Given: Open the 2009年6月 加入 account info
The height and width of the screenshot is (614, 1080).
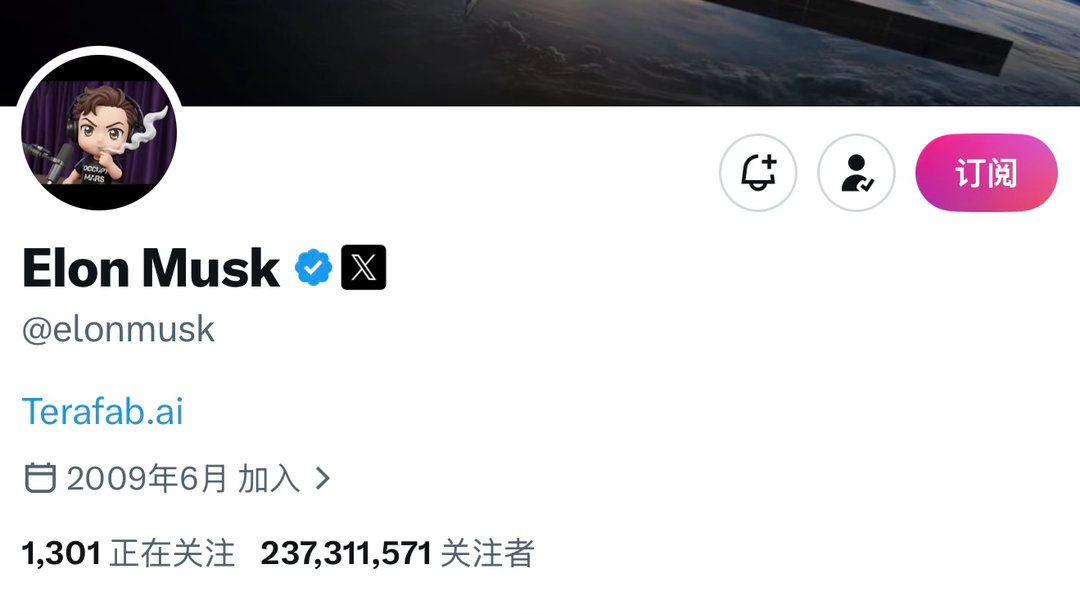Looking at the screenshot, I should pos(183,478).
